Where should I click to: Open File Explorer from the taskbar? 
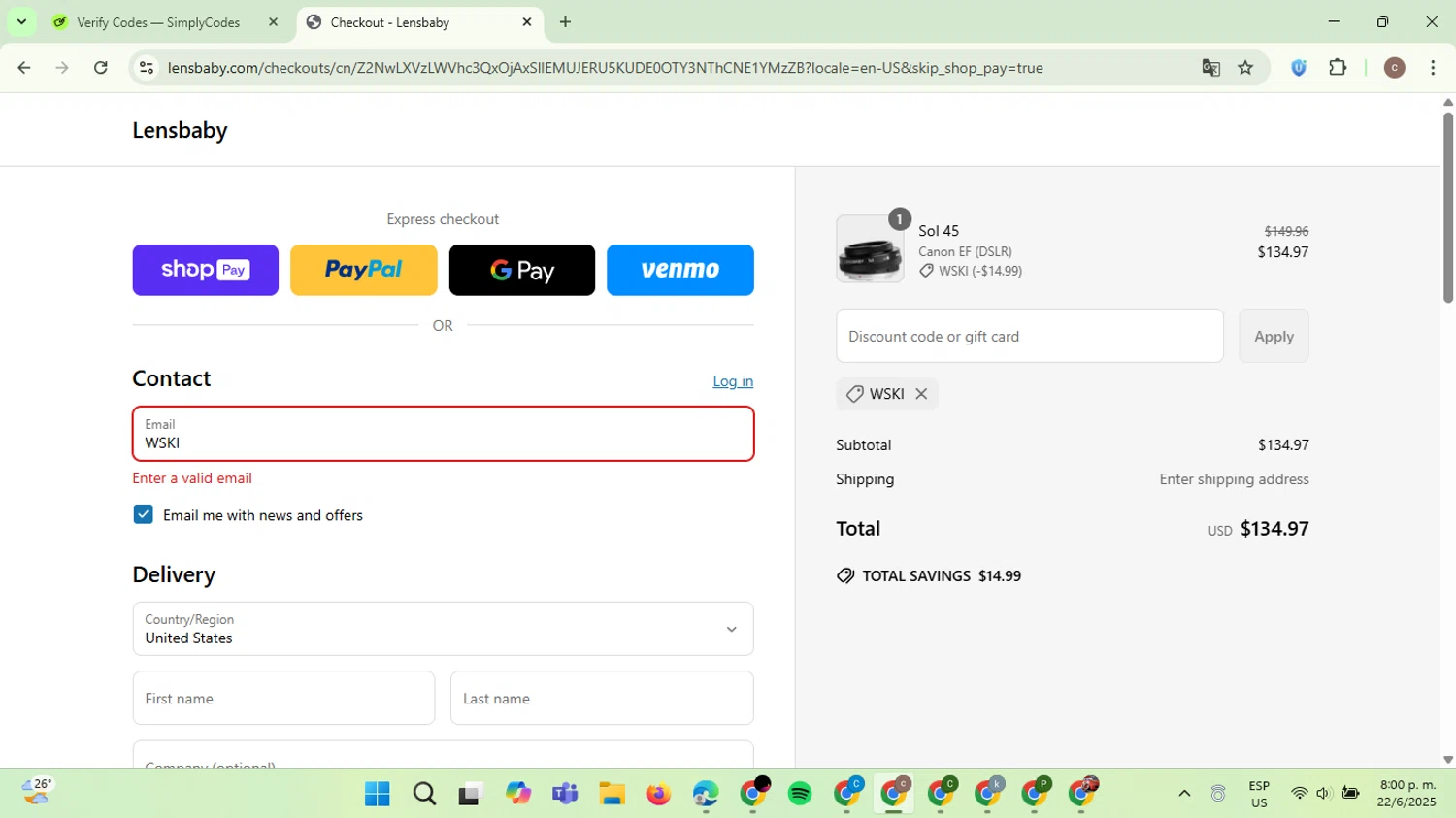[x=612, y=794]
